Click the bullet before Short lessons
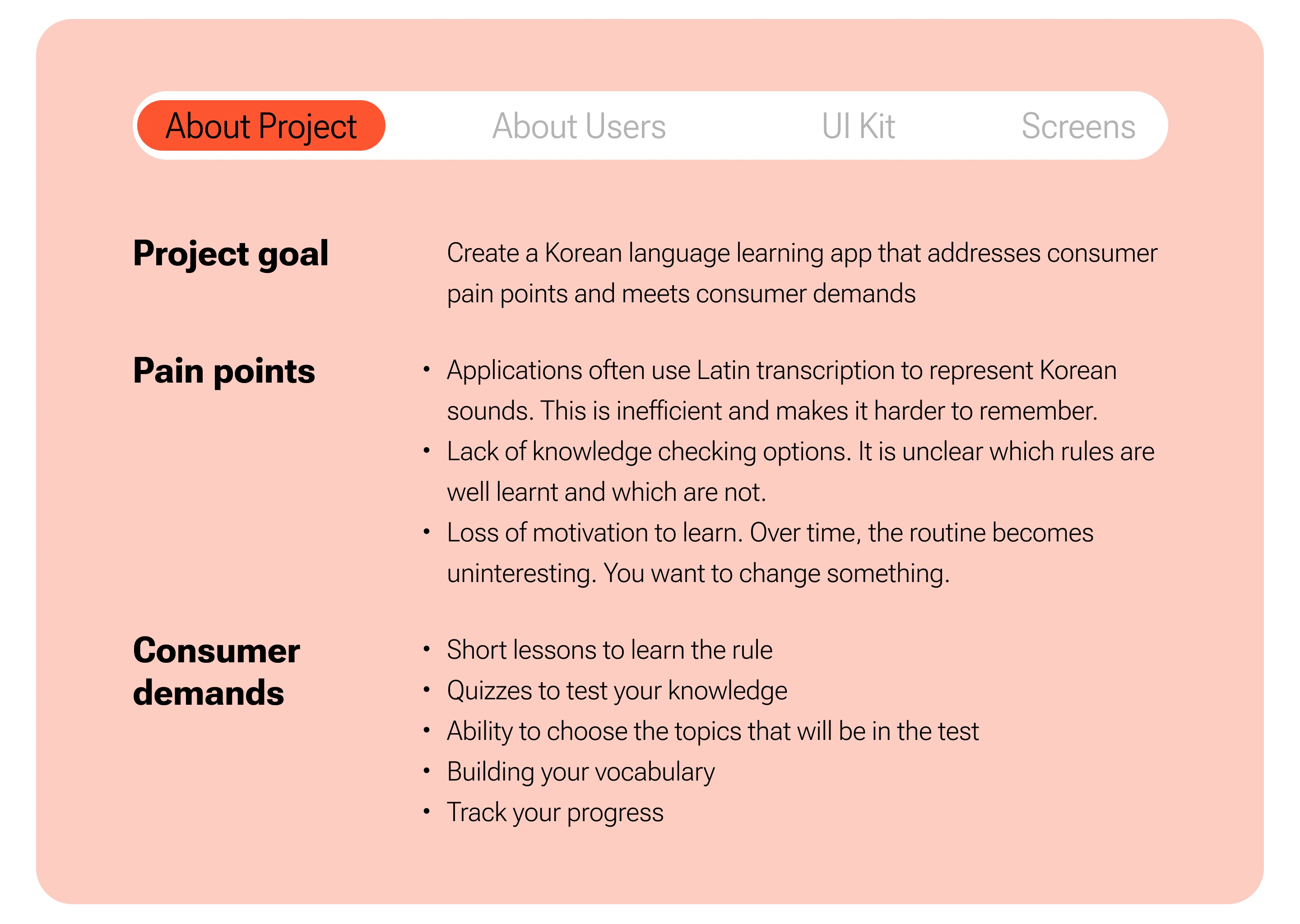The height and width of the screenshot is (924, 1300). tap(426, 648)
